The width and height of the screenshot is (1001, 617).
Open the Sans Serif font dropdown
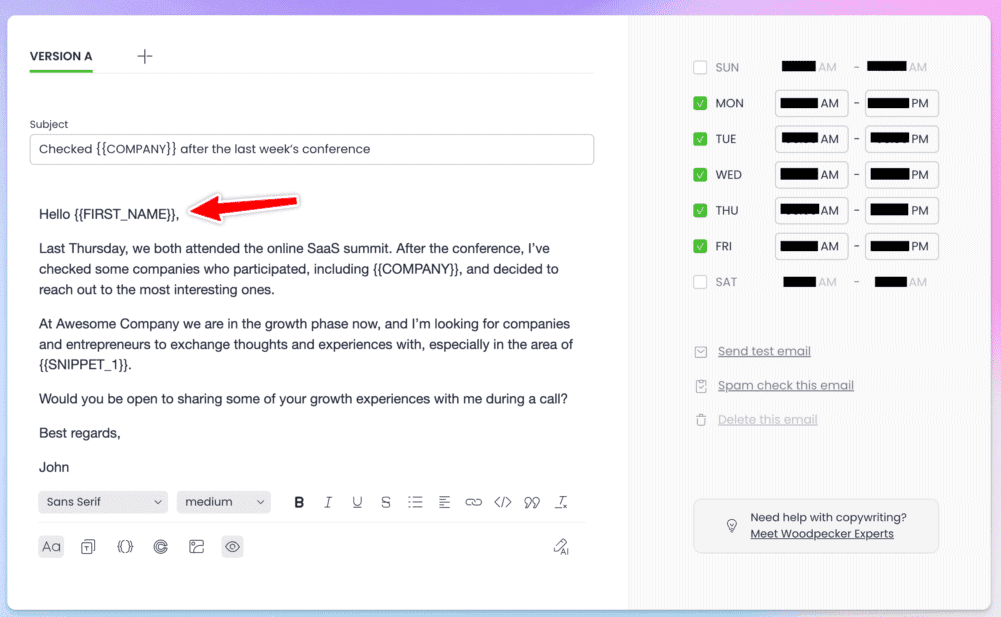[x=102, y=502]
